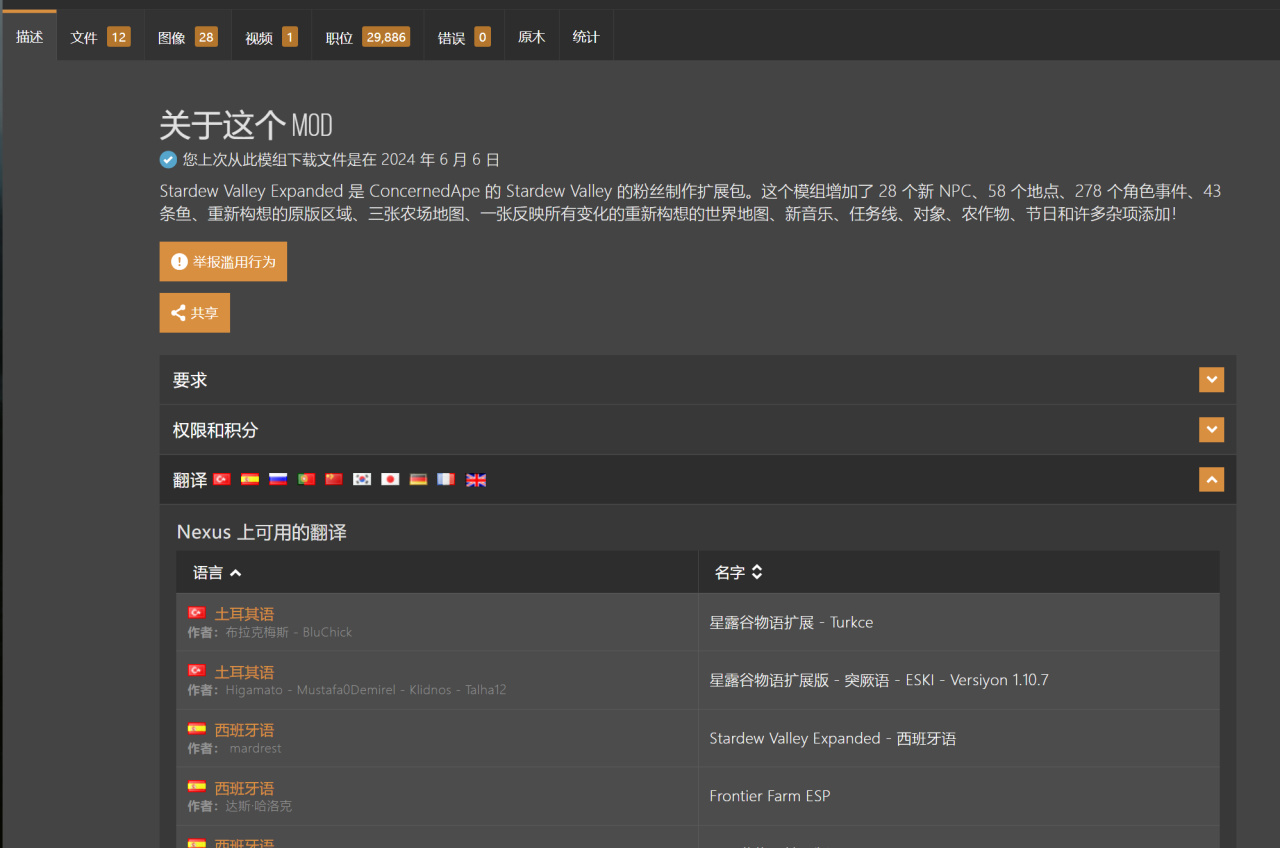Click the 举报滥用行为 button
The height and width of the screenshot is (848, 1280).
coord(223,261)
